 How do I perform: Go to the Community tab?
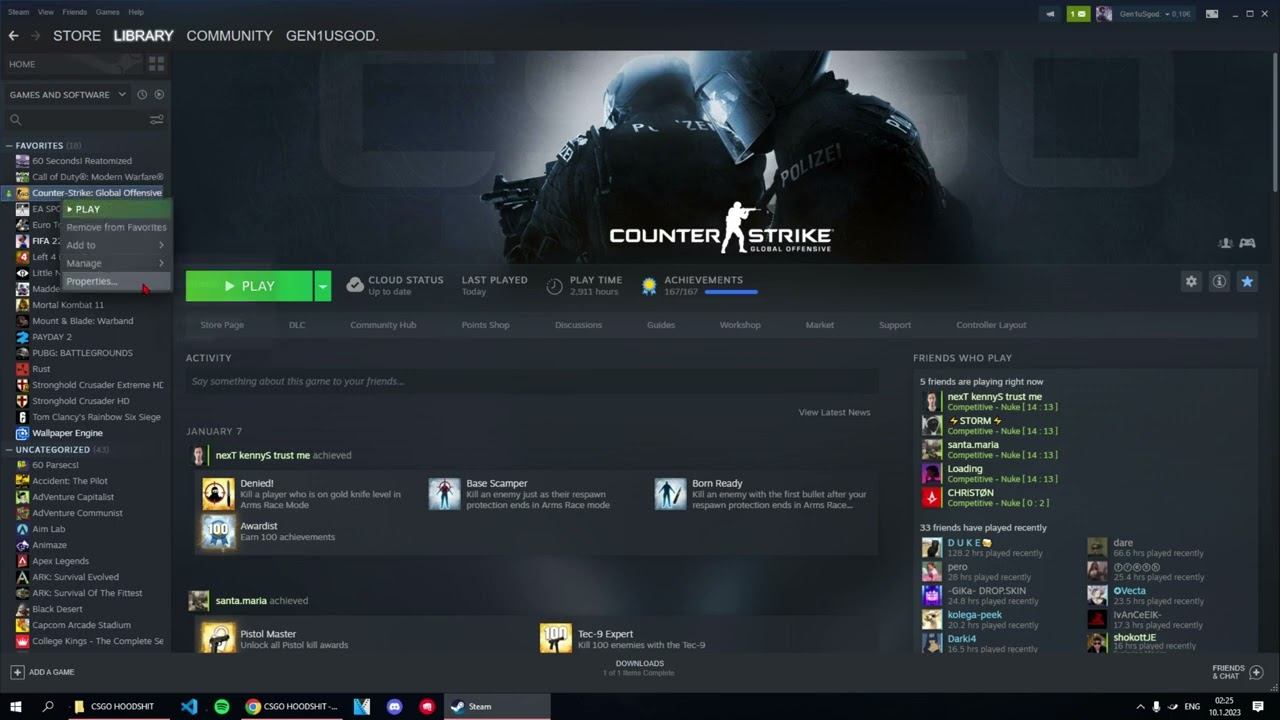(229, 35)
